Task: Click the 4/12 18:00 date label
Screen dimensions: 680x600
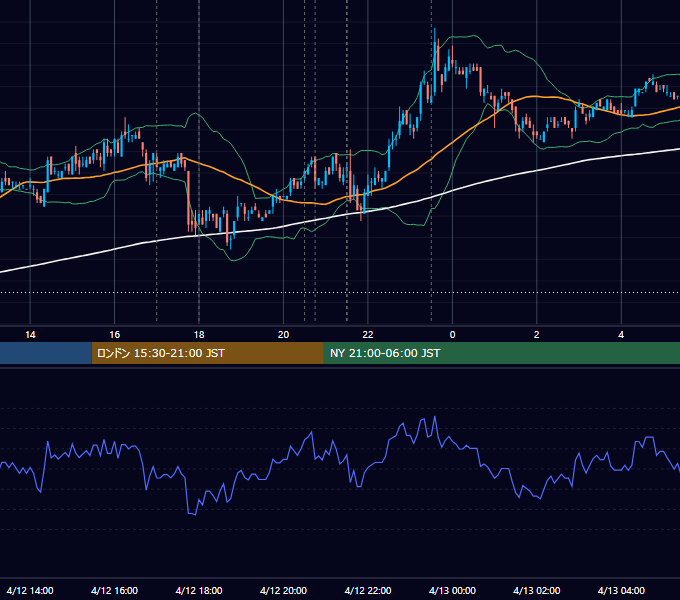Action: pyautogui.click(x=199, y=590)
